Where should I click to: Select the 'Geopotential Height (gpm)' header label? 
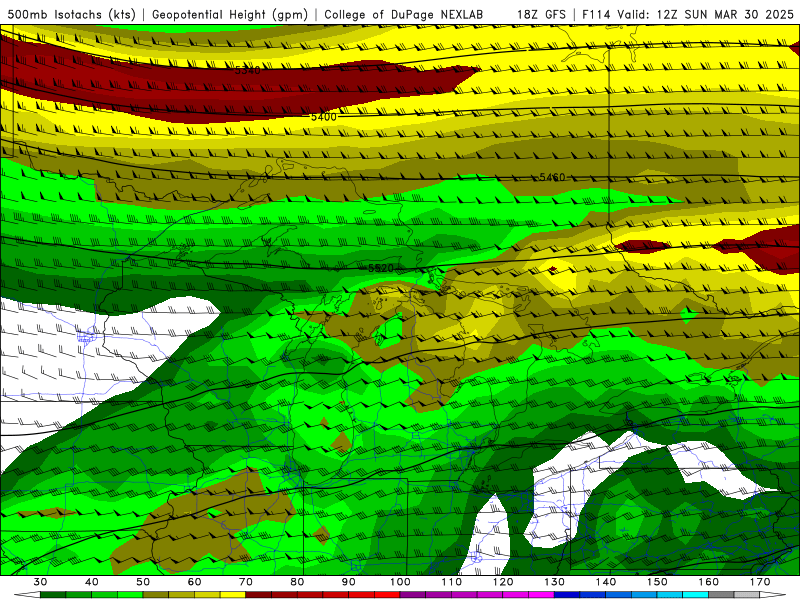pyautogui.click(x=230, y=14)
